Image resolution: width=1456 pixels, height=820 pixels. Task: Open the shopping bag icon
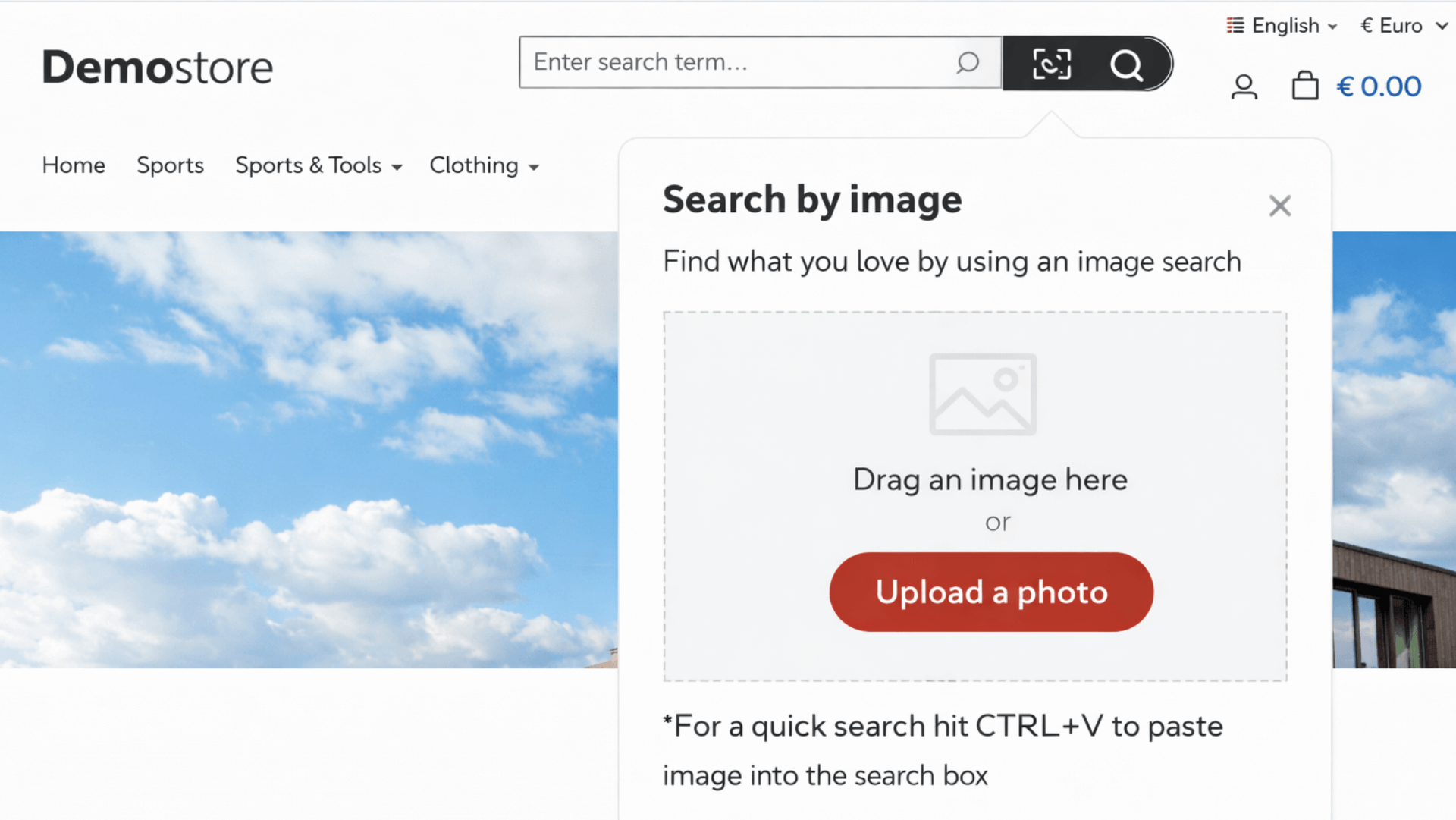tap(1306, 86)
